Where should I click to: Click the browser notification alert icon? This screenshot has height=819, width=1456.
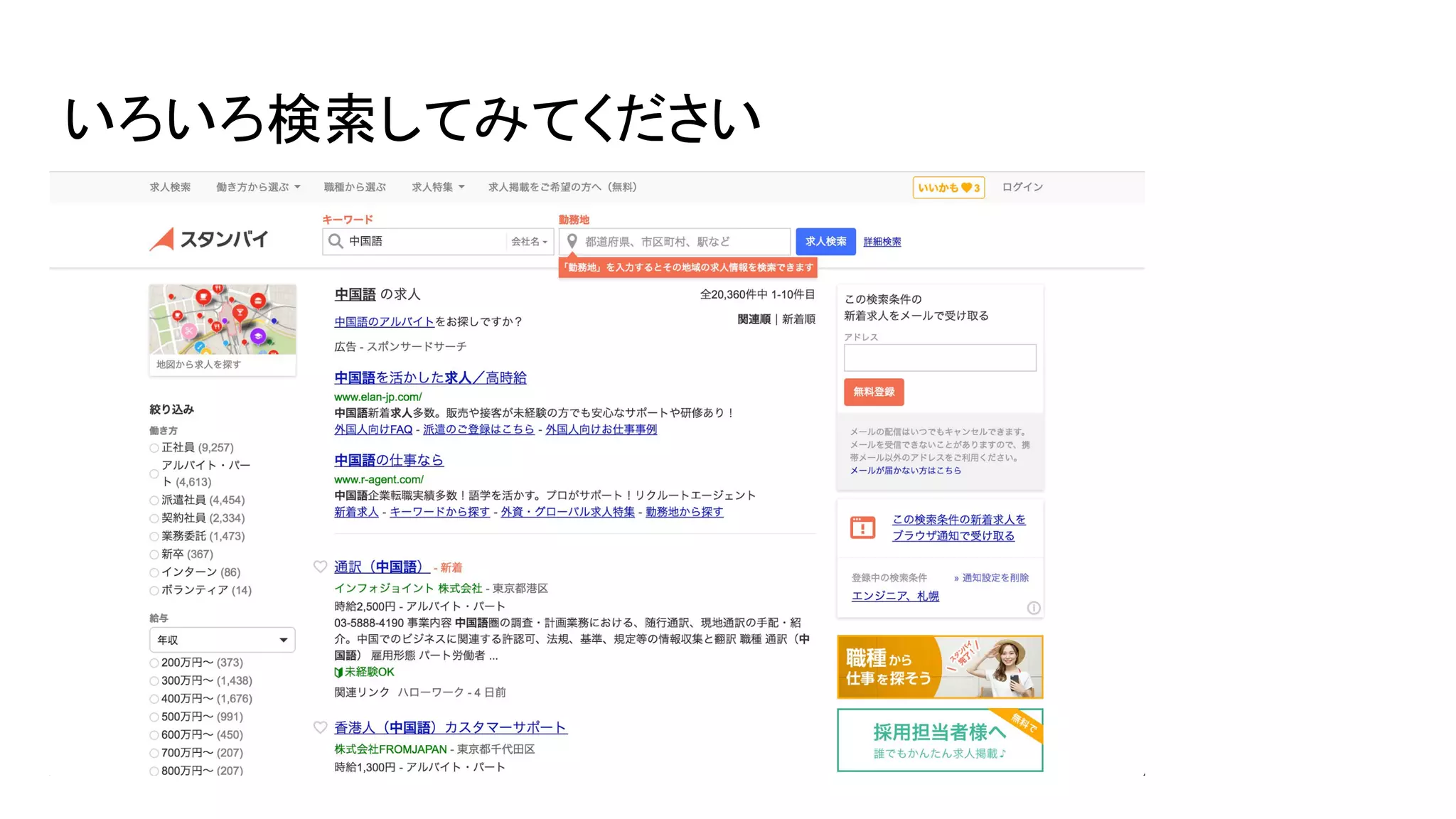pos(863,528)
